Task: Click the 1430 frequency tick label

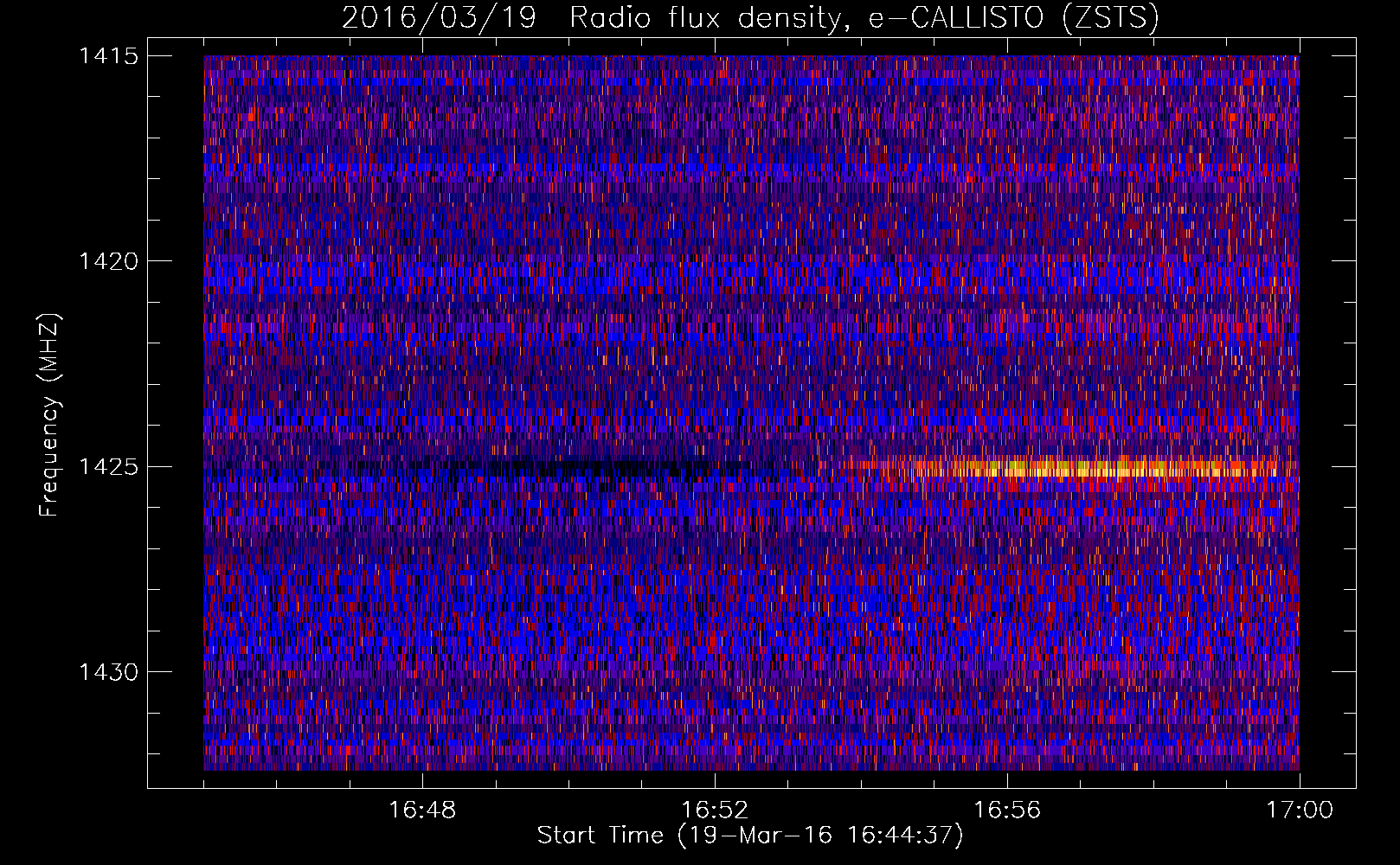Action: (108, 672)
